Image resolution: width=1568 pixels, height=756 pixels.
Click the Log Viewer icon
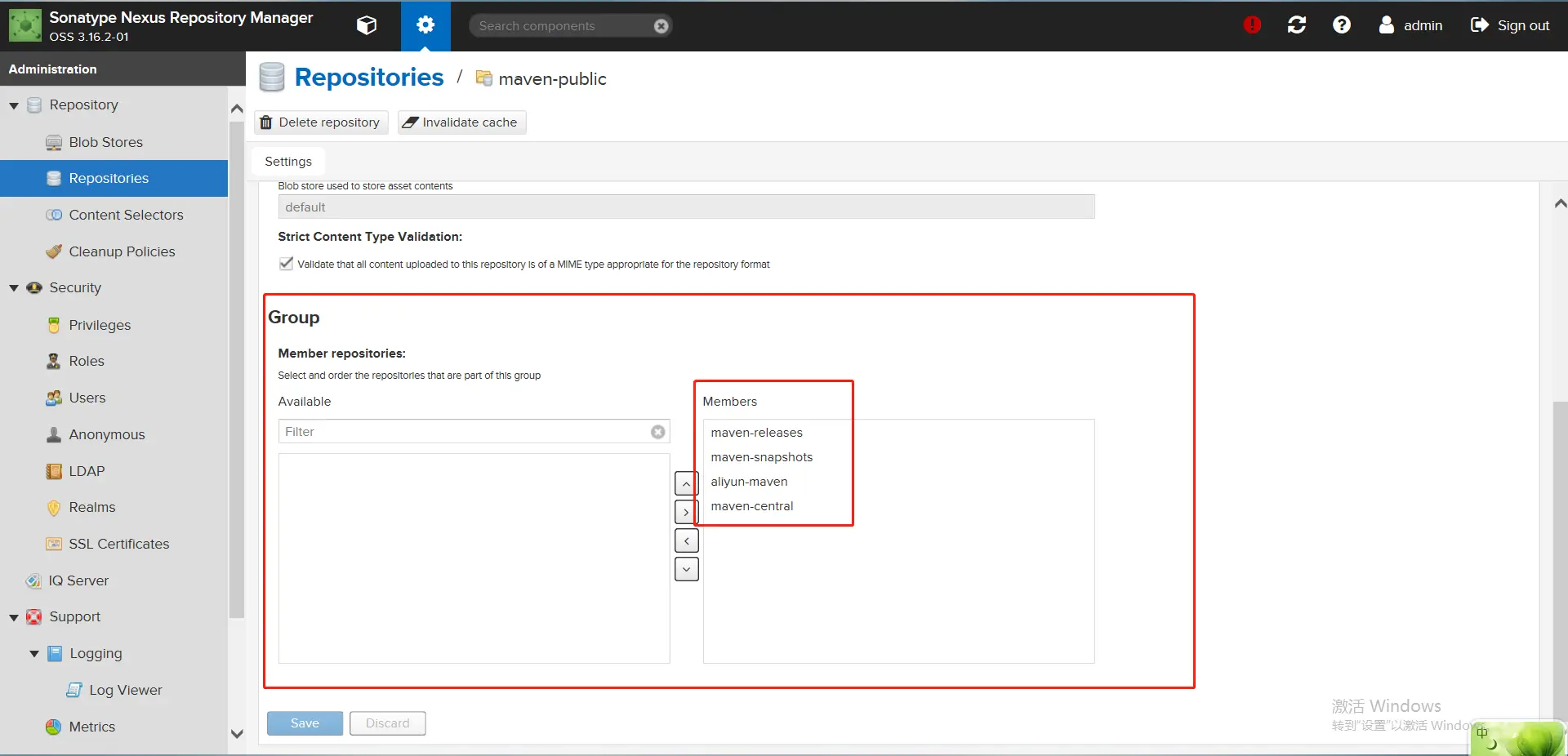pyautogui.click(x=74, y=690)
